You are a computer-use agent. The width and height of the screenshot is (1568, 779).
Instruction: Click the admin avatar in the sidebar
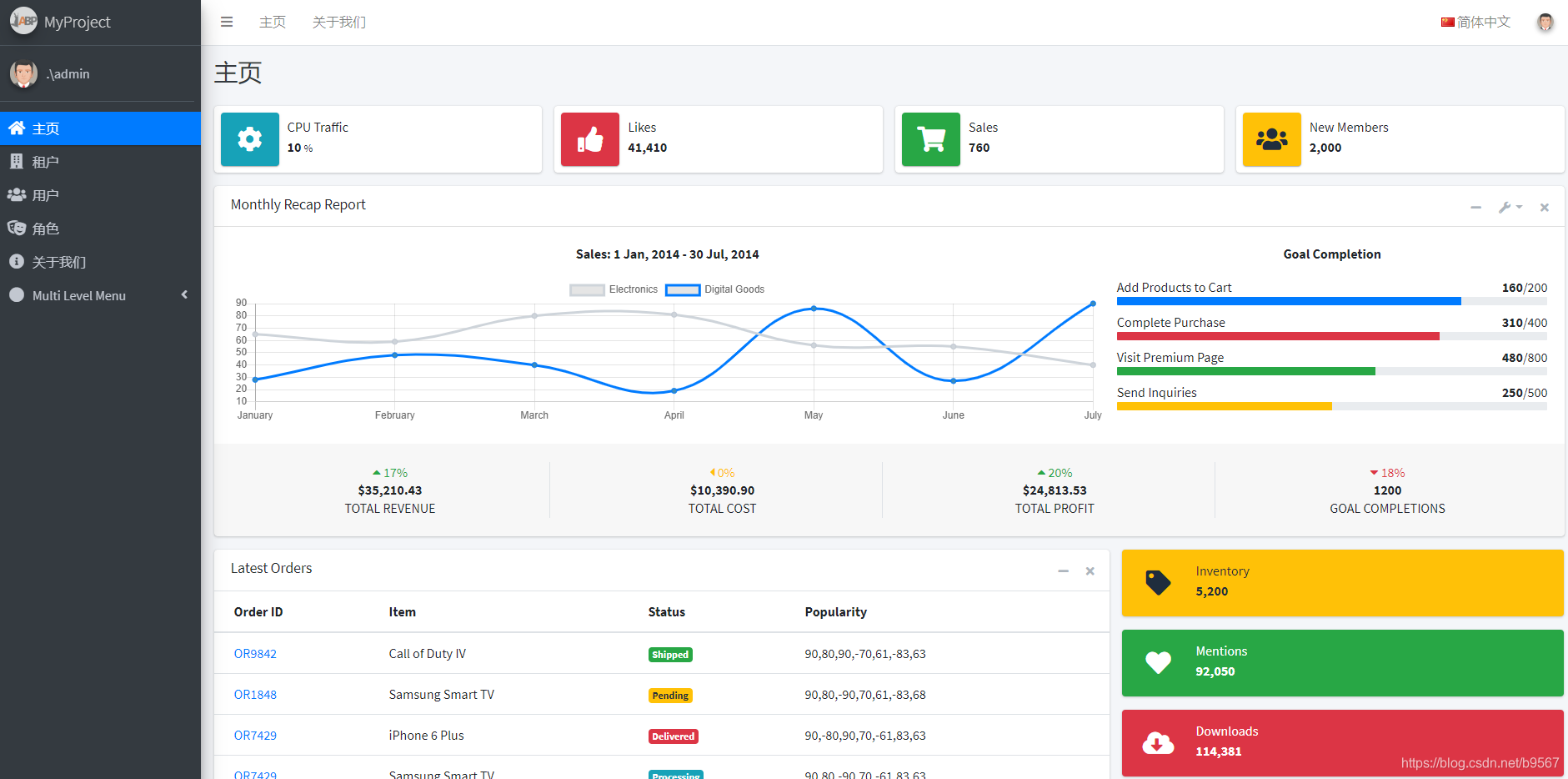(23, 73)
